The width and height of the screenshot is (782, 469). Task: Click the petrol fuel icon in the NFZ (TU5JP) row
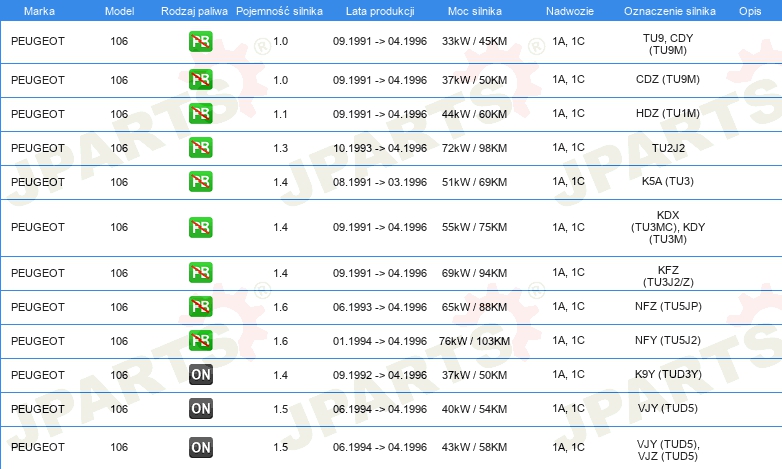click(x=200, y=306)
